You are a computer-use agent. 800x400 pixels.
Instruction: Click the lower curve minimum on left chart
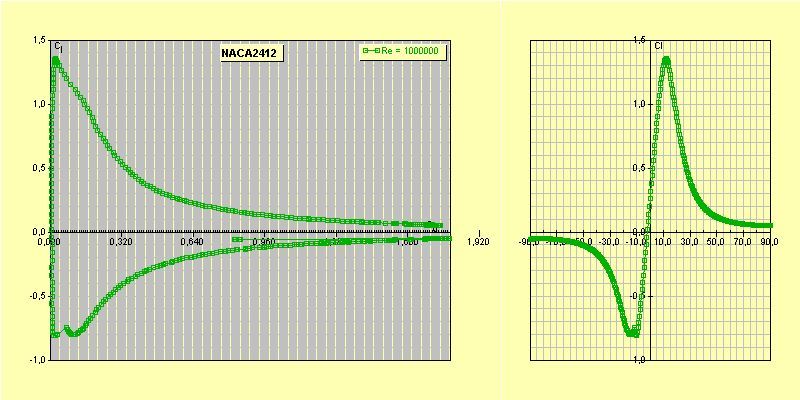click(72, 333)
